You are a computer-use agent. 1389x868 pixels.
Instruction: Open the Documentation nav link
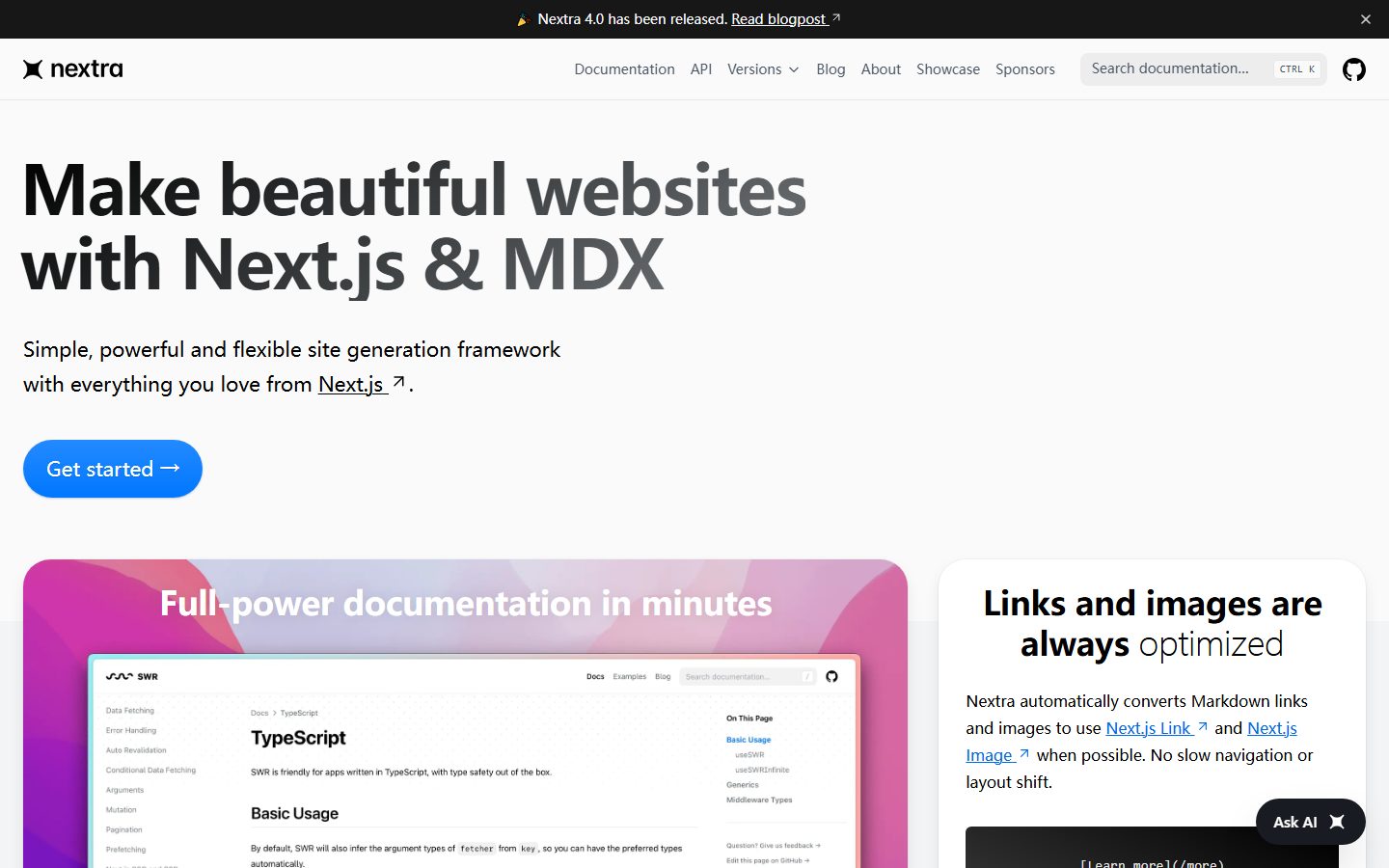click(624, 69)
